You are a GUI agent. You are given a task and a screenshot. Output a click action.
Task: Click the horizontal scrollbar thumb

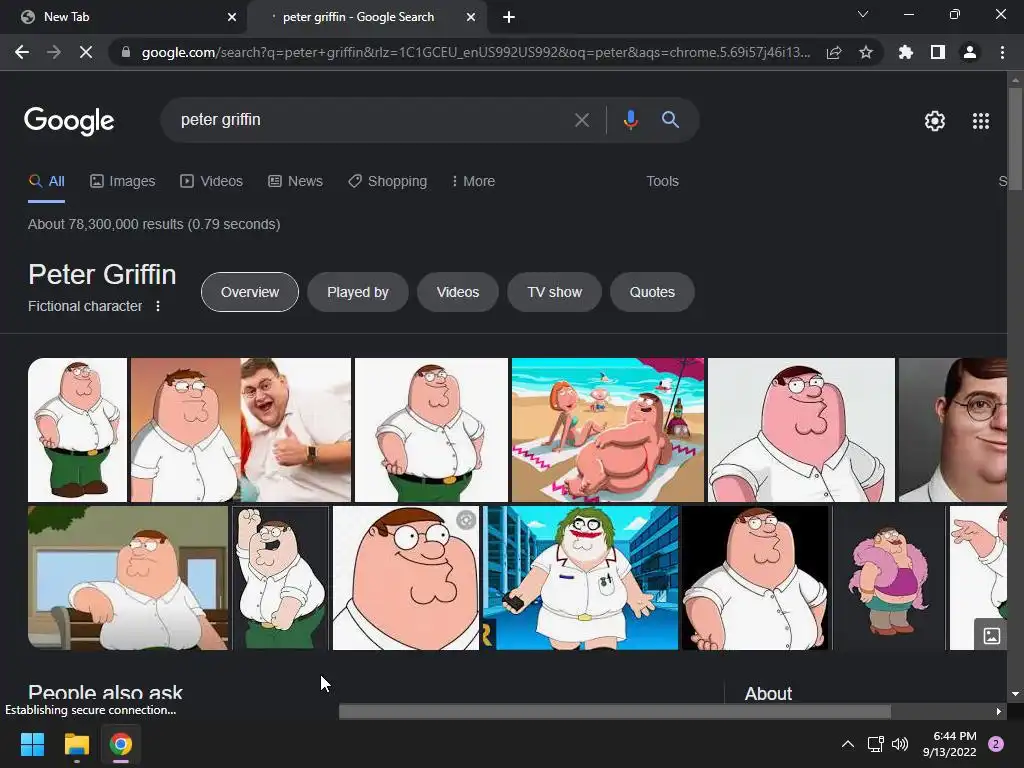click(x=615, y=711)
